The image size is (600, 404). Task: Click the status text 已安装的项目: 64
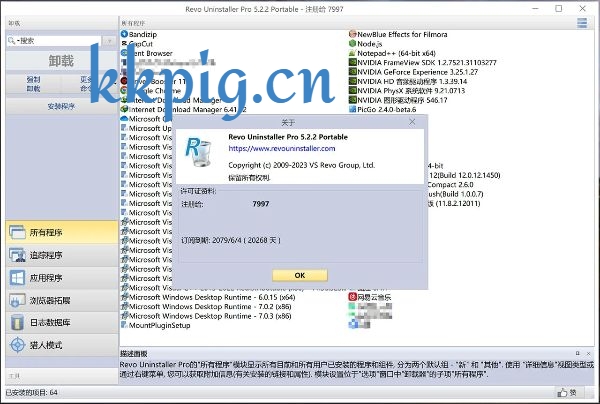[32, 393]
